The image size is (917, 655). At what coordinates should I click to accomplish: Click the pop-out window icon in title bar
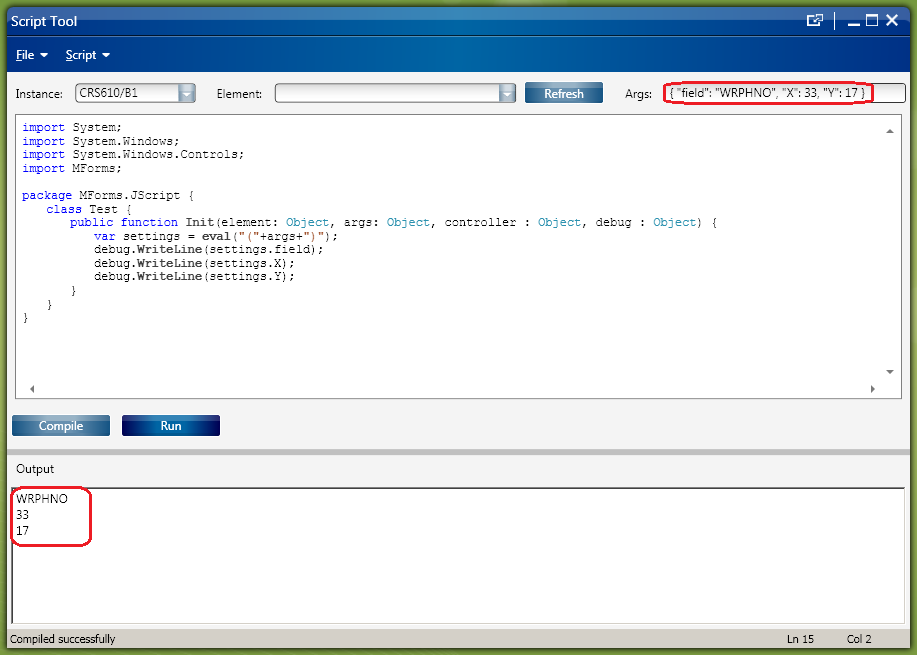815,20
